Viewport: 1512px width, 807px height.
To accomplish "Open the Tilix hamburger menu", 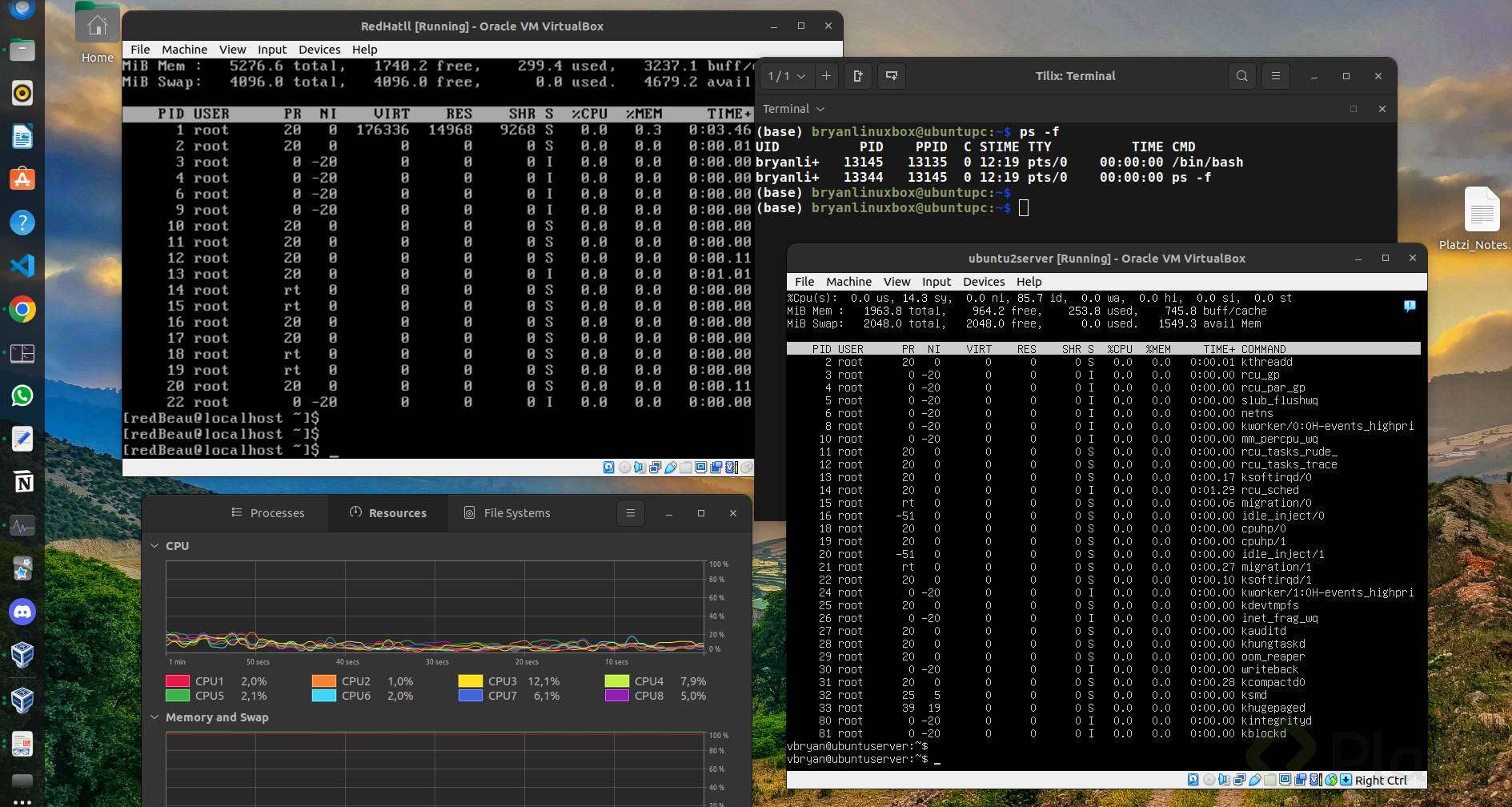I will (1275, 76).
